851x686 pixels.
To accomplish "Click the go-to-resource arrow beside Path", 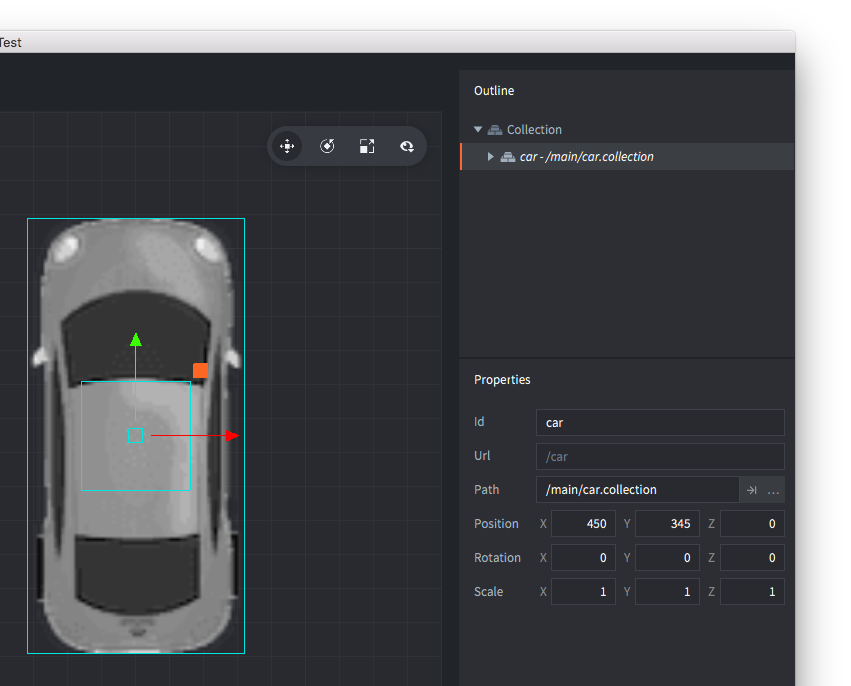I will tap(752, 490).
